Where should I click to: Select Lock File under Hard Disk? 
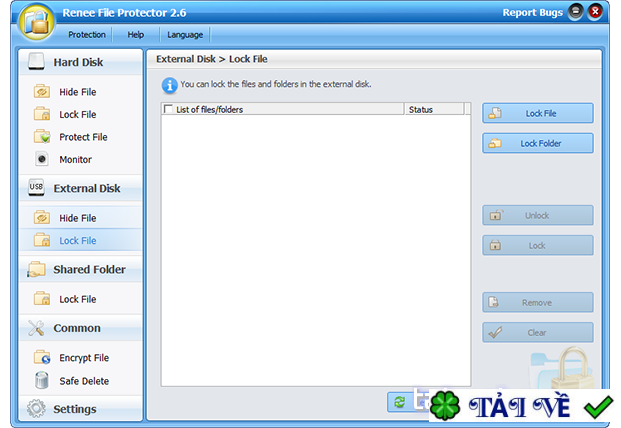[x=78, y=114]
